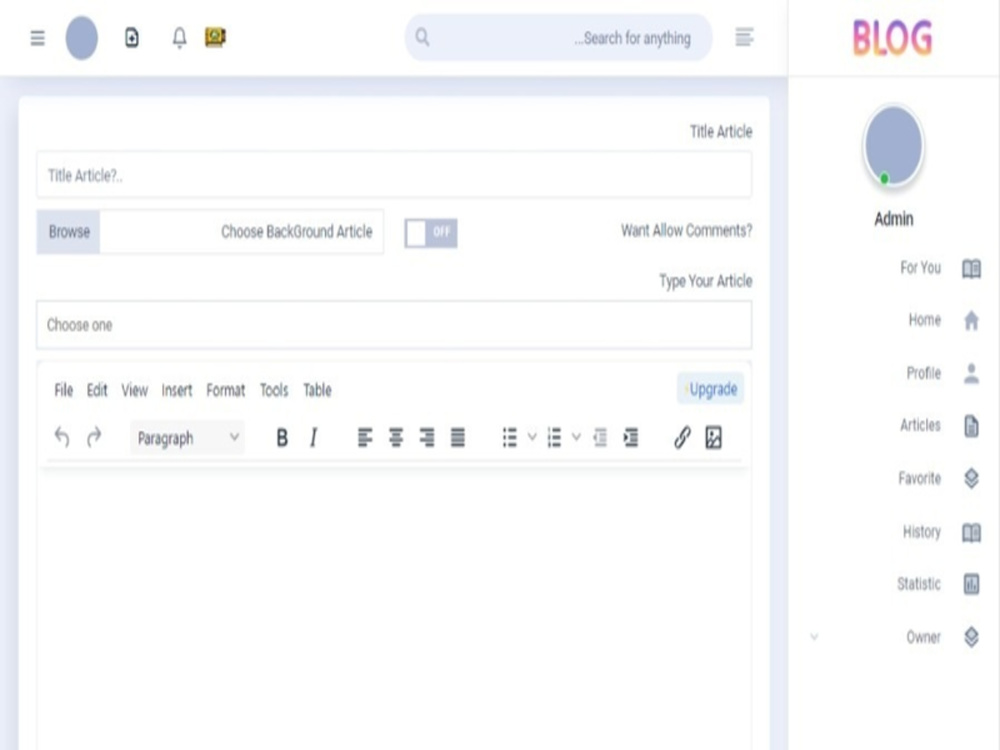Center align the text
The width and height of the screenshot is (1000, 750).
click(396, 438)
